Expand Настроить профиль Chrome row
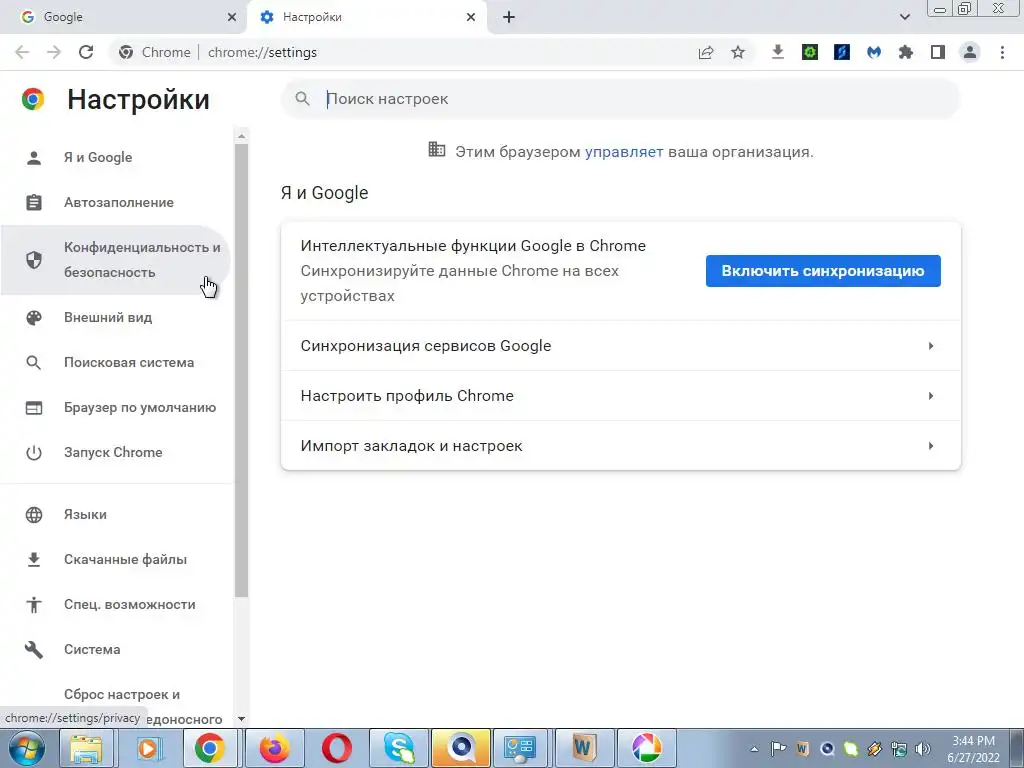Viewport: 1024px width, 768px height. (x=620, y=396)
